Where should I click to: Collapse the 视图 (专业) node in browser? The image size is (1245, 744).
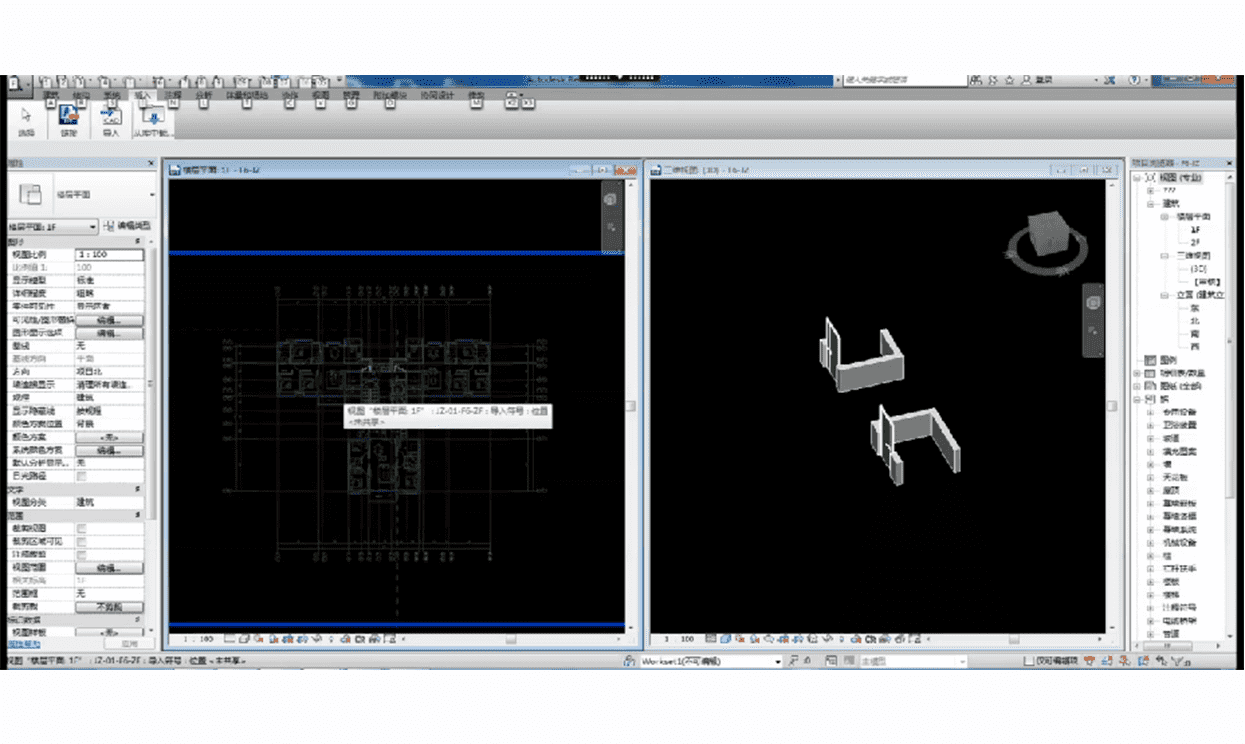(x=1137, y=178)
